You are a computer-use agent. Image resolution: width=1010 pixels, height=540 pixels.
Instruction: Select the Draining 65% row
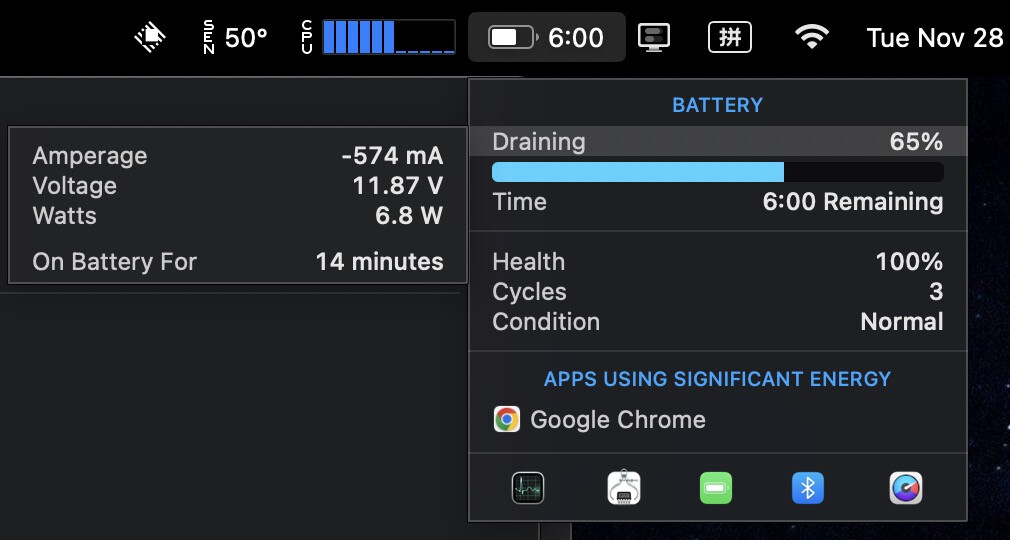point(717,141)
